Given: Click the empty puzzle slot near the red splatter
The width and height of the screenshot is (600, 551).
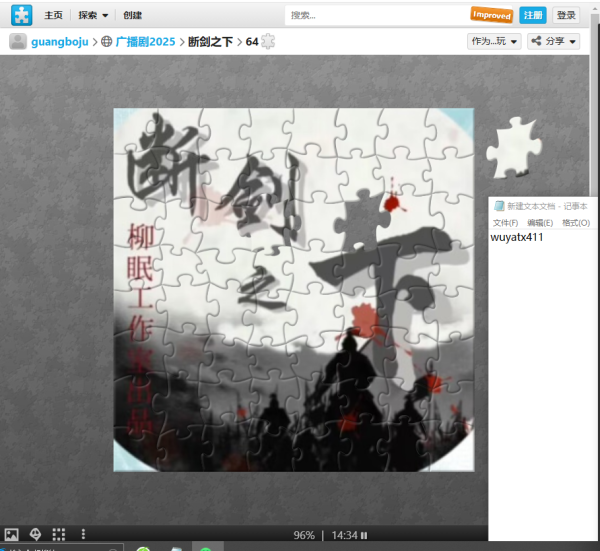Looking at the screenshot, I should coord(362,221).
